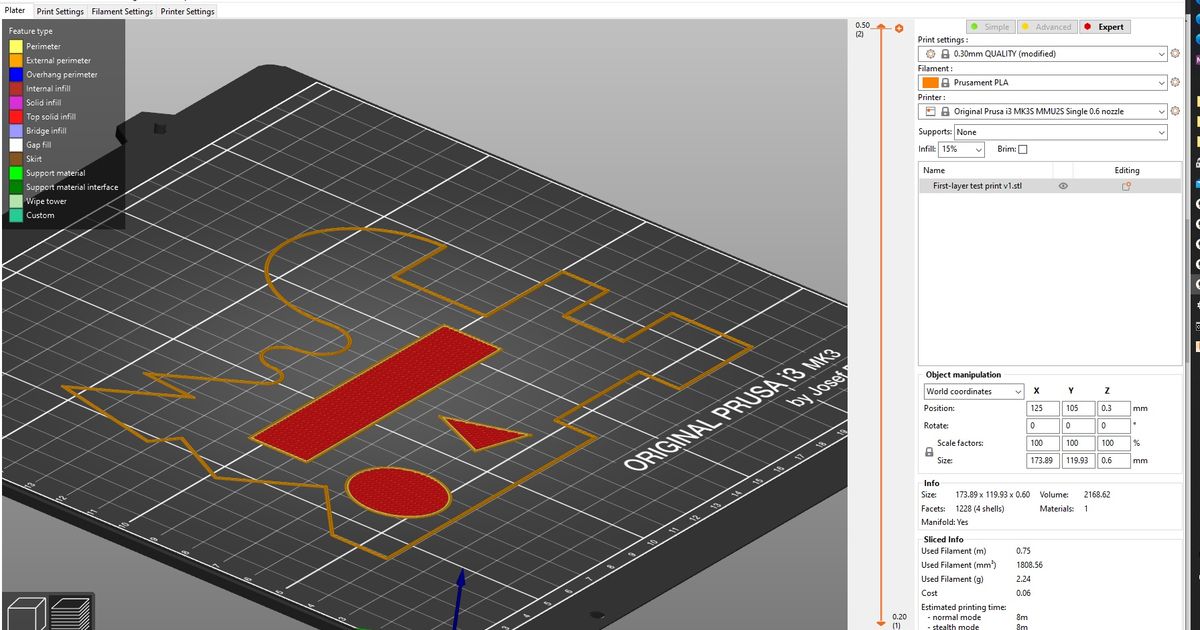Open print settings via the gear icon
Image resolution: width=1200 pixels, height=630 pixels.
[x=1175, y=54]
